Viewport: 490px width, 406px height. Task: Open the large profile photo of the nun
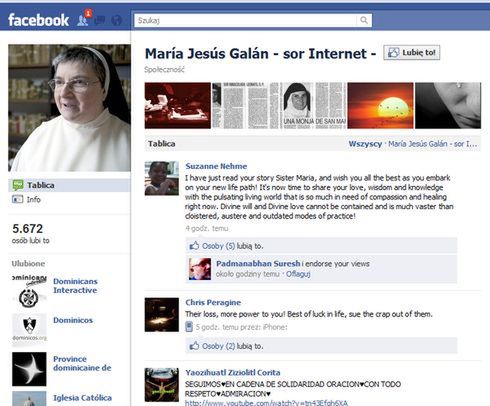tap(69, 108)
